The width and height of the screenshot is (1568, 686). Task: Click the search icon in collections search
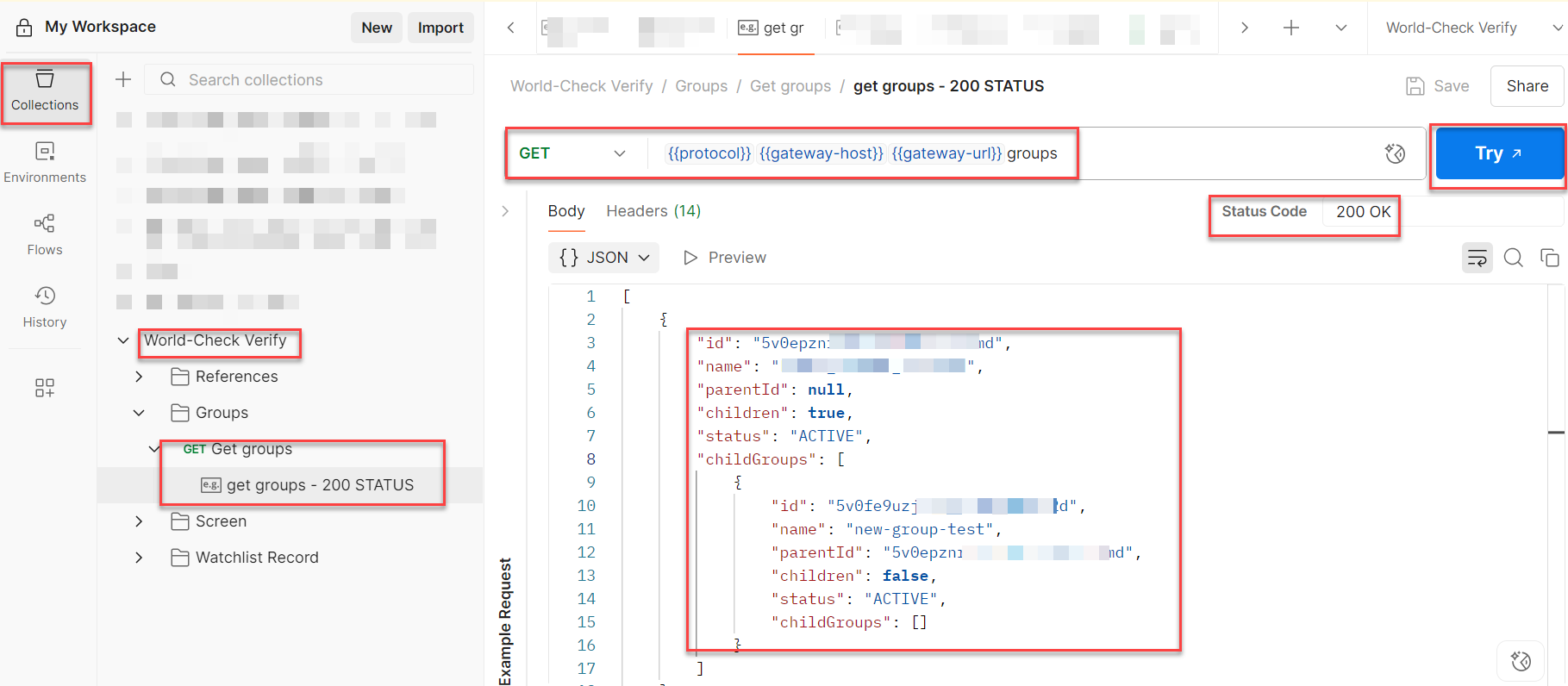[168, 79]
